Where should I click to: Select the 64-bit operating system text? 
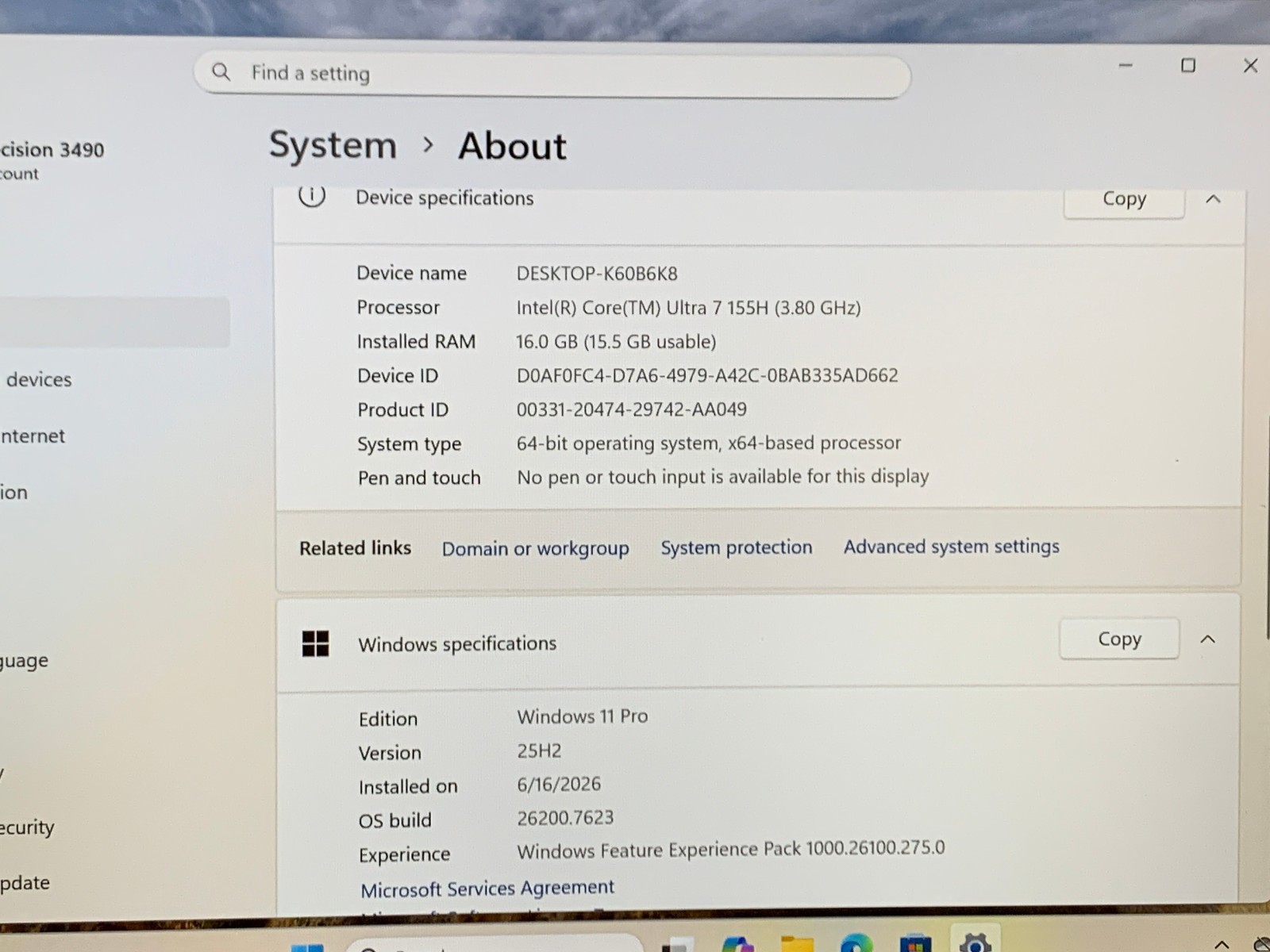pos(709,443)
